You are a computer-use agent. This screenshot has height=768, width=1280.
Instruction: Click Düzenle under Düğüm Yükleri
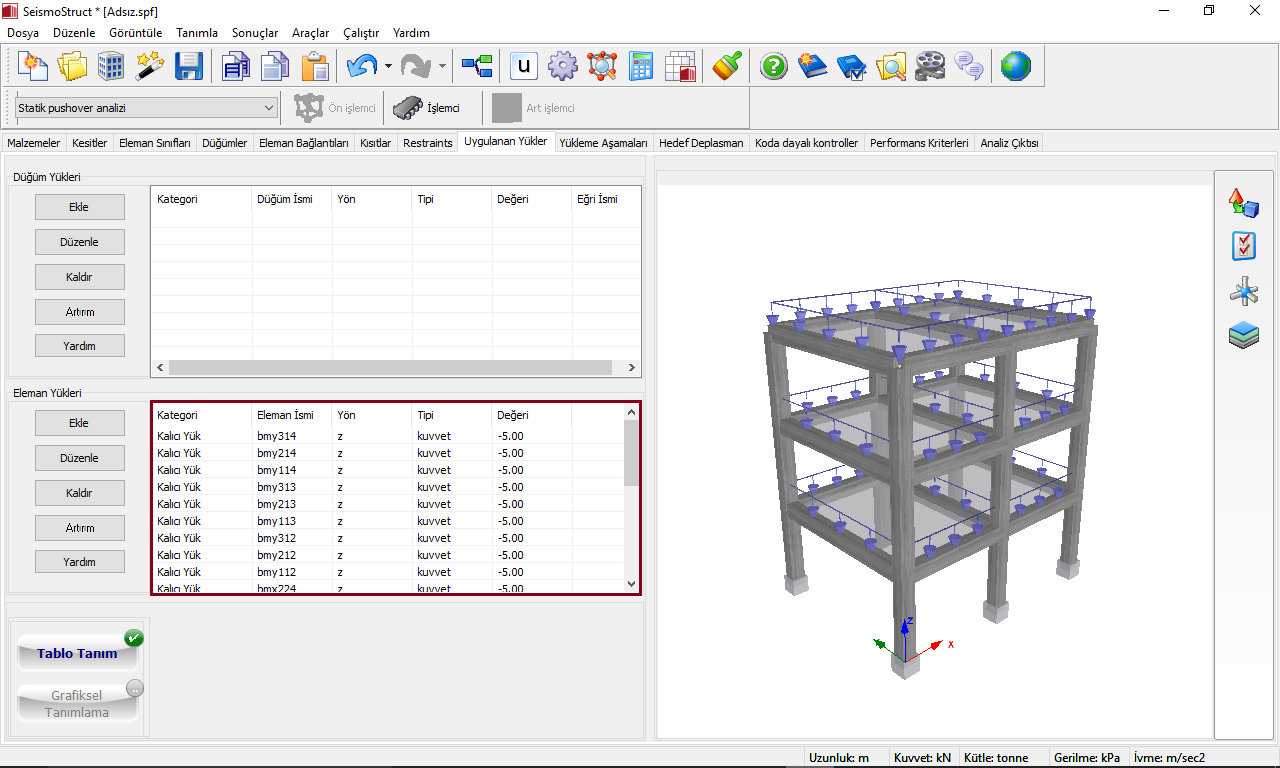coord(79,242)
